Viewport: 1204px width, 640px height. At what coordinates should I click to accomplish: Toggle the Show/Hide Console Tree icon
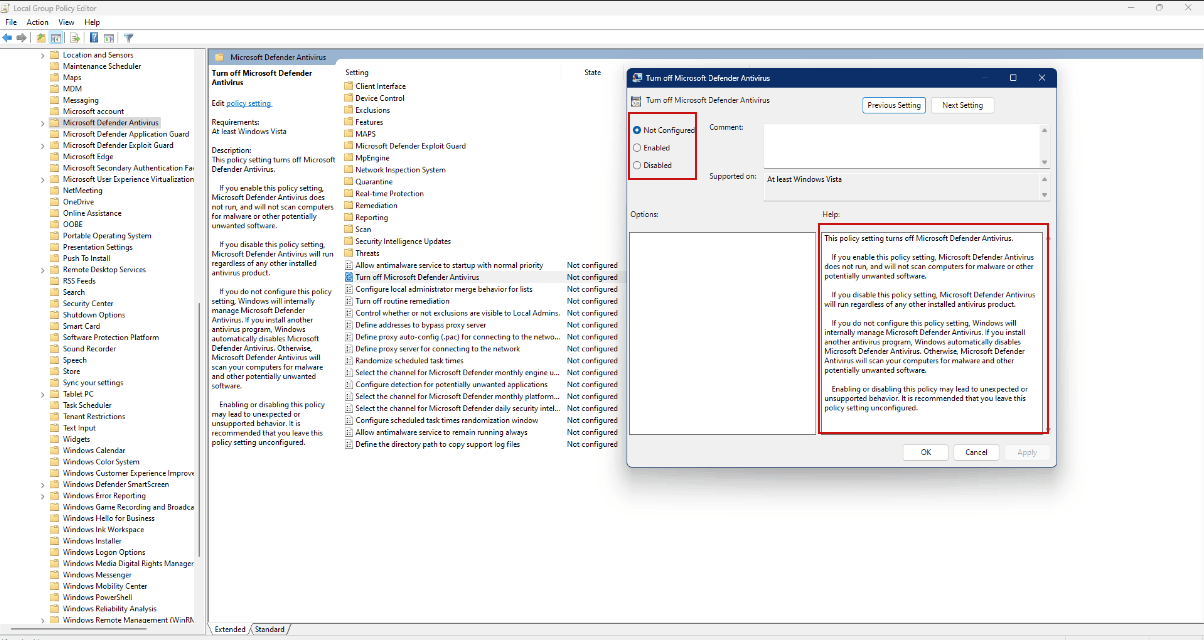[x=56, y=38]
